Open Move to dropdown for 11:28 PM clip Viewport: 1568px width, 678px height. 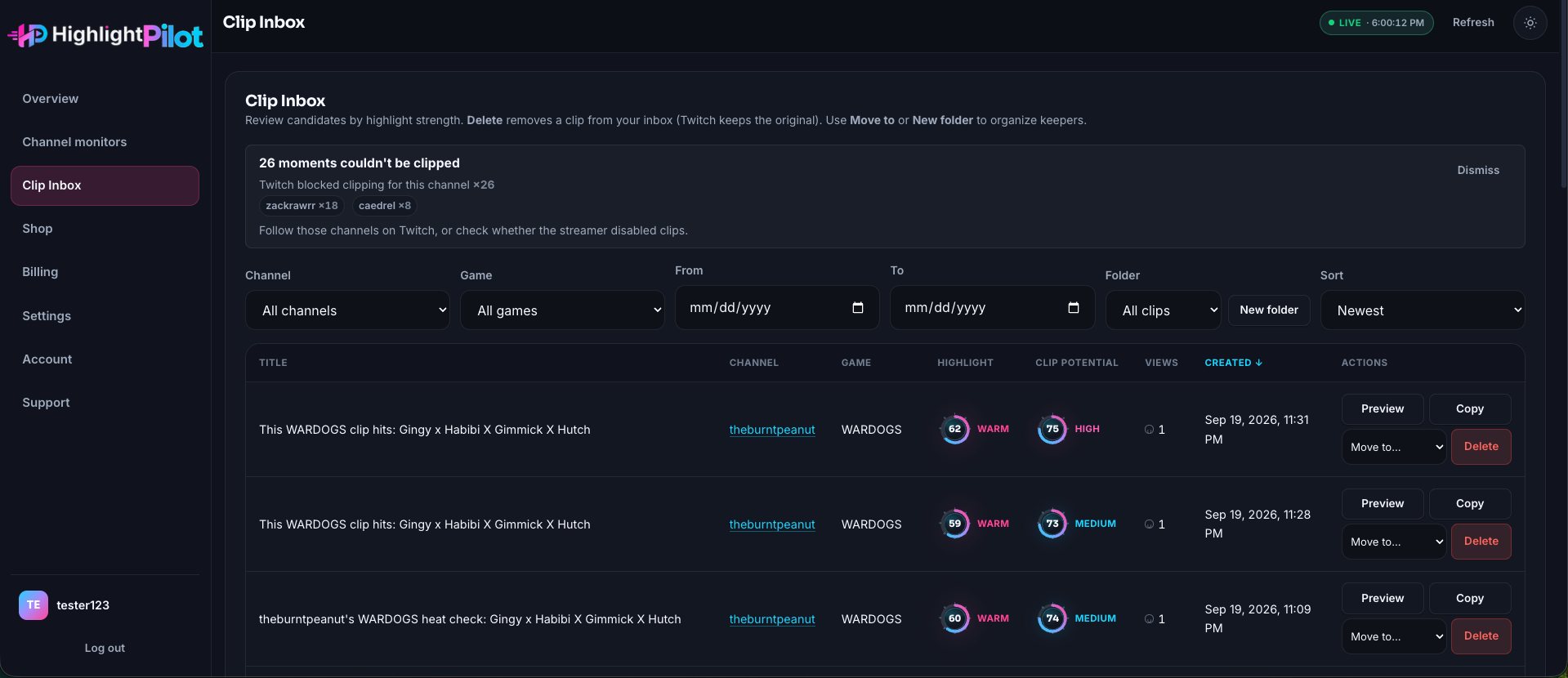click(1393, 542)
